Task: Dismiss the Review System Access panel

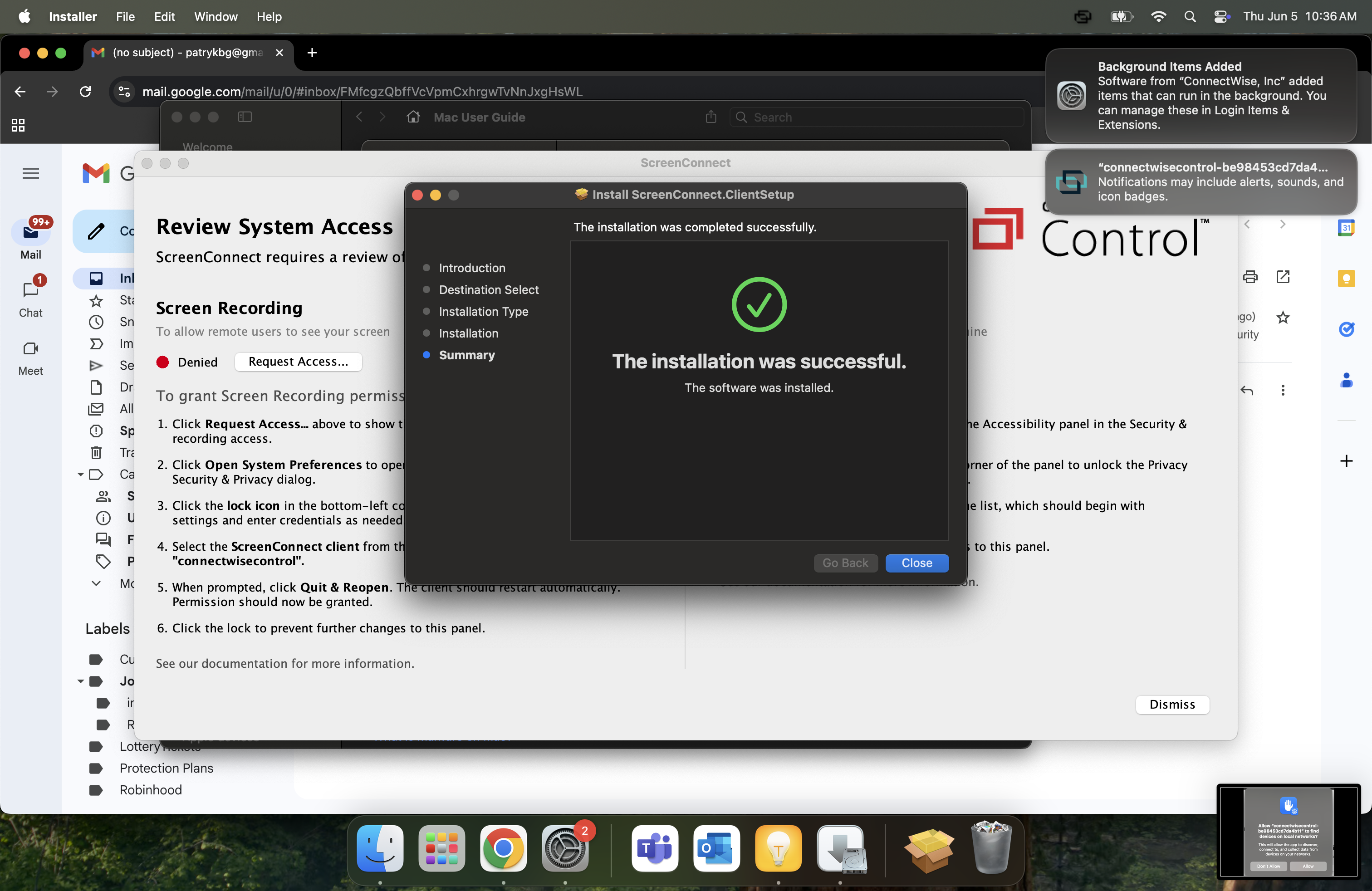Action: coord(1172,704)
